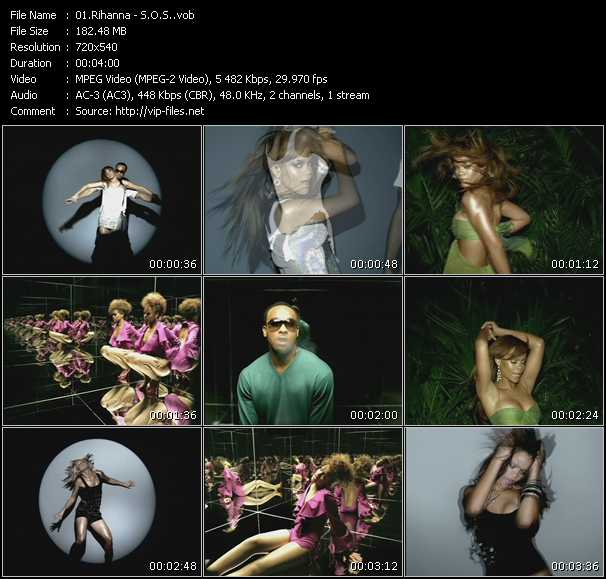The width and height of the screenshot is (606, 579).
Task: Click the file size value '182.48 MB'
Action: click(x=101, y=31)
